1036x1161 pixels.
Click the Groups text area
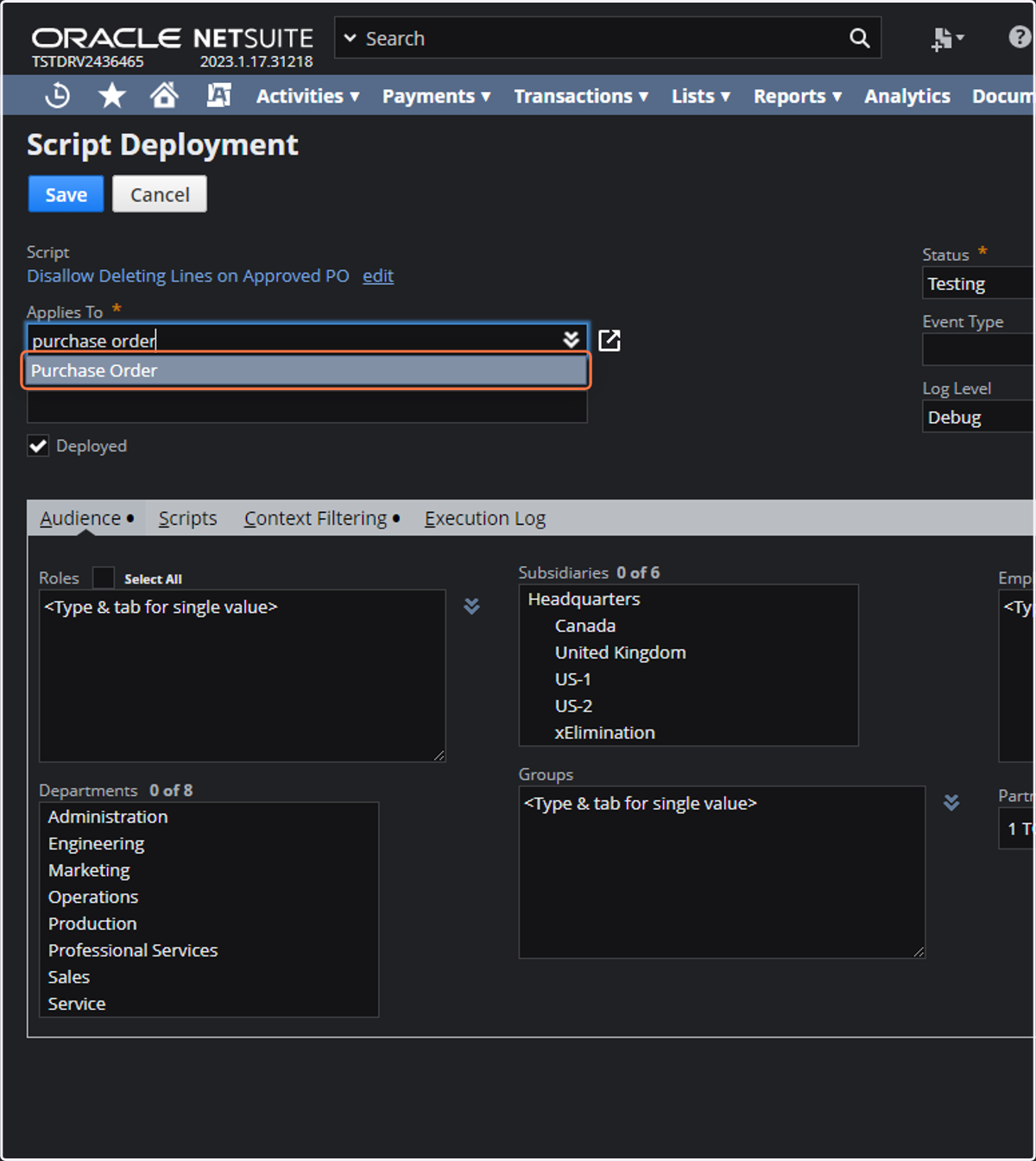[x=723, y=872]
